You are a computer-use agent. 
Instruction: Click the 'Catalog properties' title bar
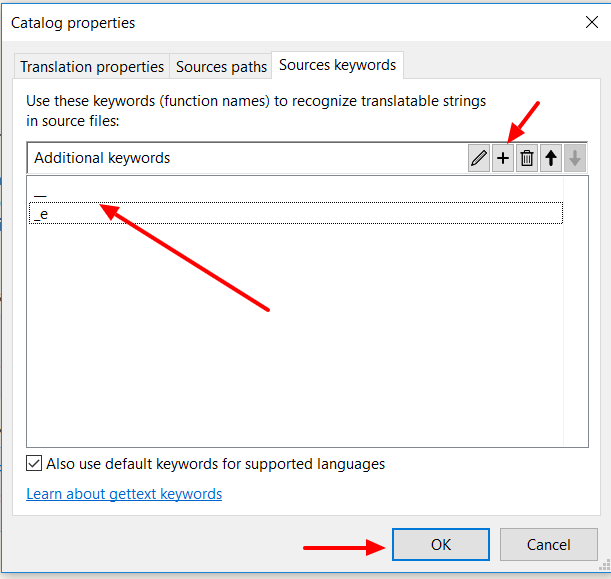click(x=250, y=22)
